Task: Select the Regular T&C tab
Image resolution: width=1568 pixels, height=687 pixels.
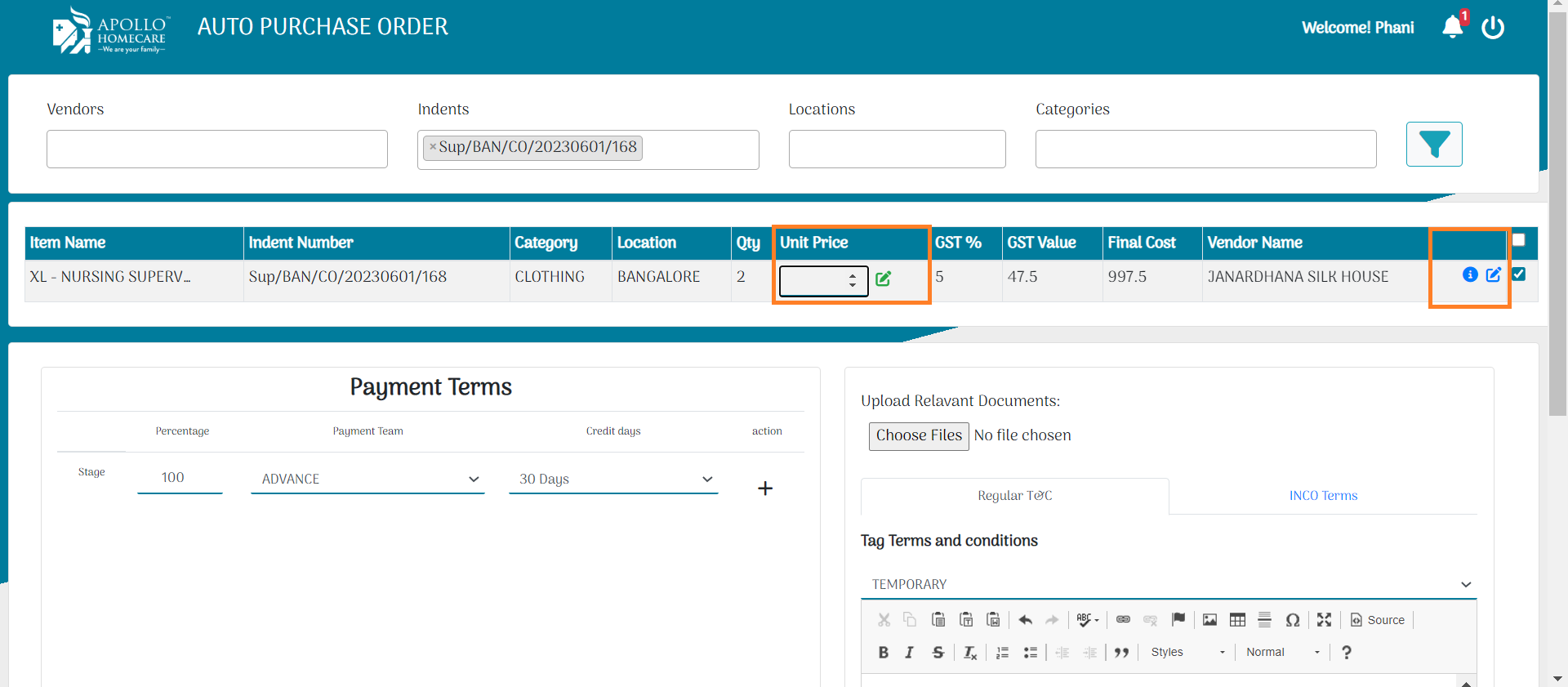Action: click(x=1014, y=496)
